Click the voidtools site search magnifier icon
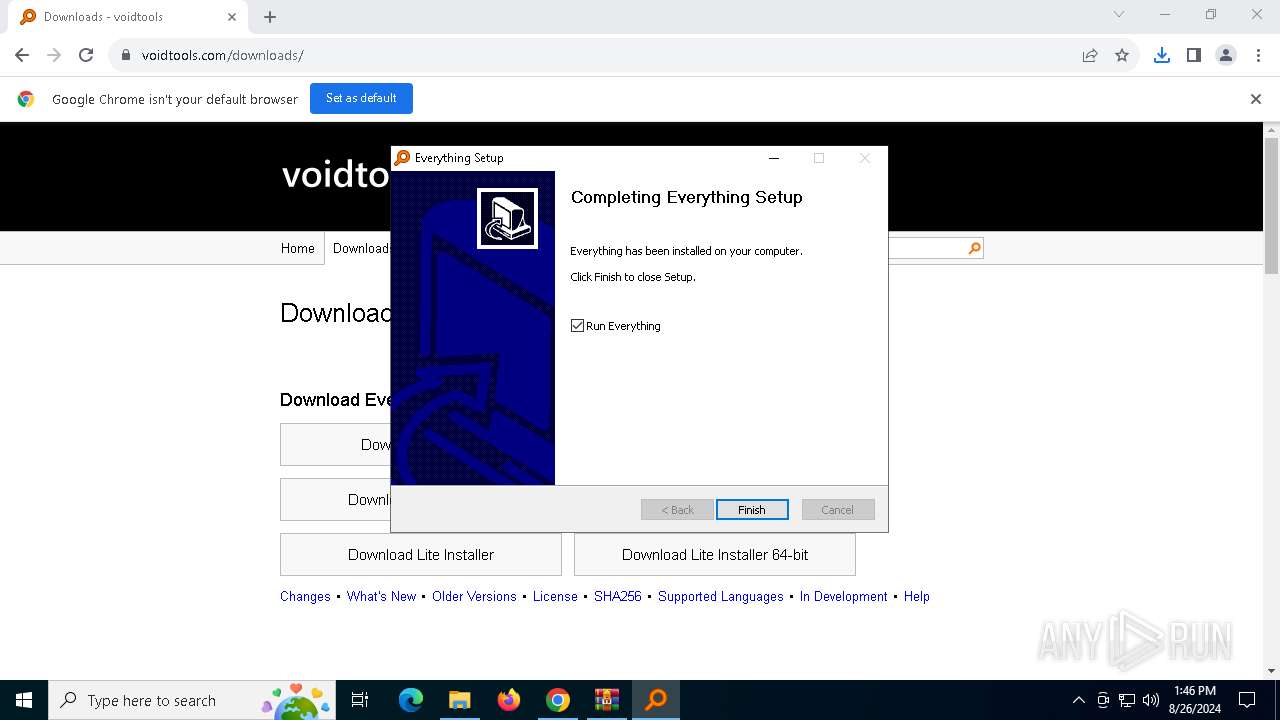 tap(975, 248)
